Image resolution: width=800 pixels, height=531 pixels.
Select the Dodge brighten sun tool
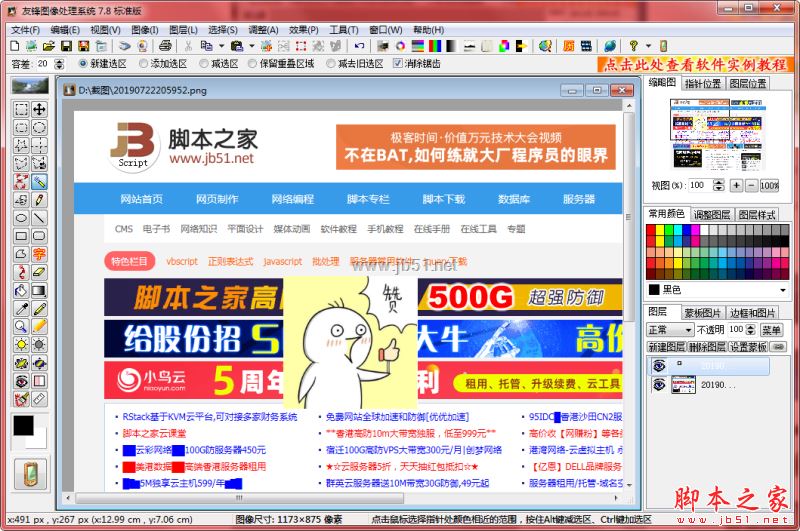[21, 345]
